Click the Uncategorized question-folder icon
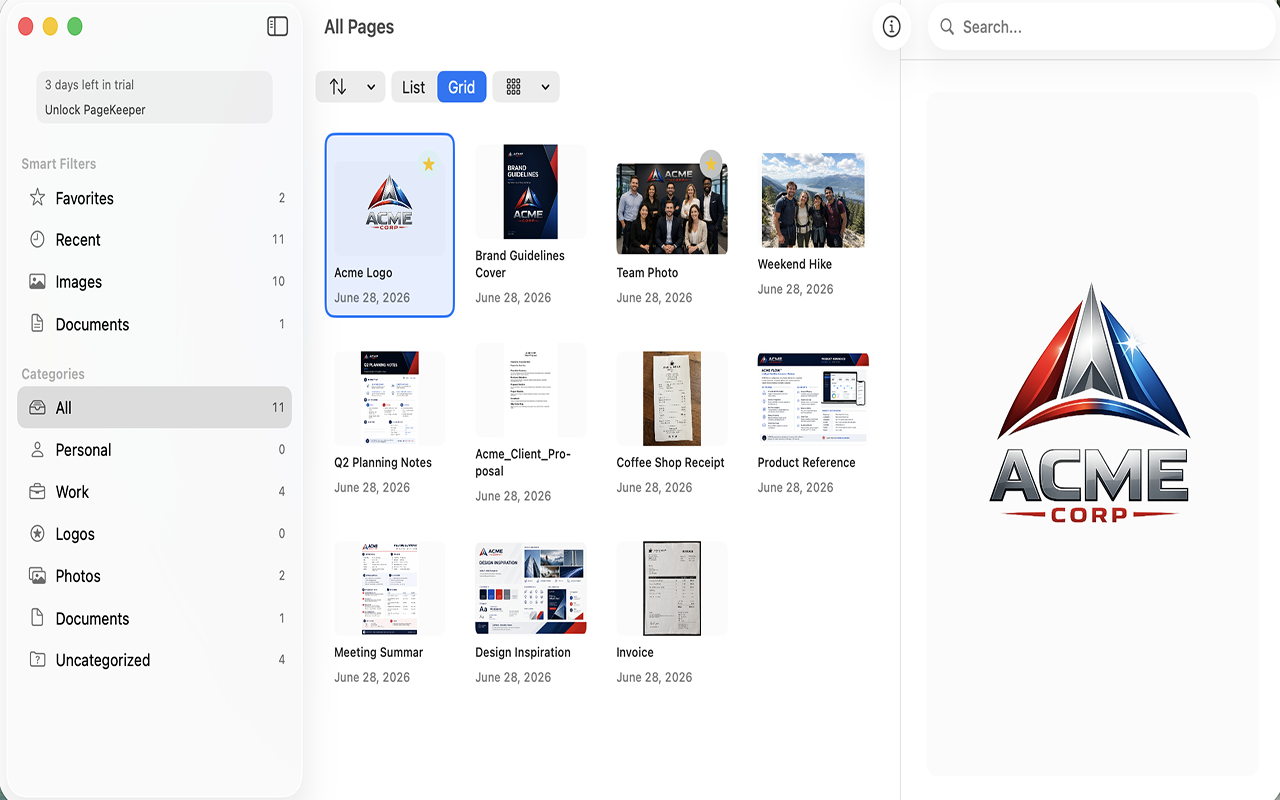 click(x=37, y=659)
